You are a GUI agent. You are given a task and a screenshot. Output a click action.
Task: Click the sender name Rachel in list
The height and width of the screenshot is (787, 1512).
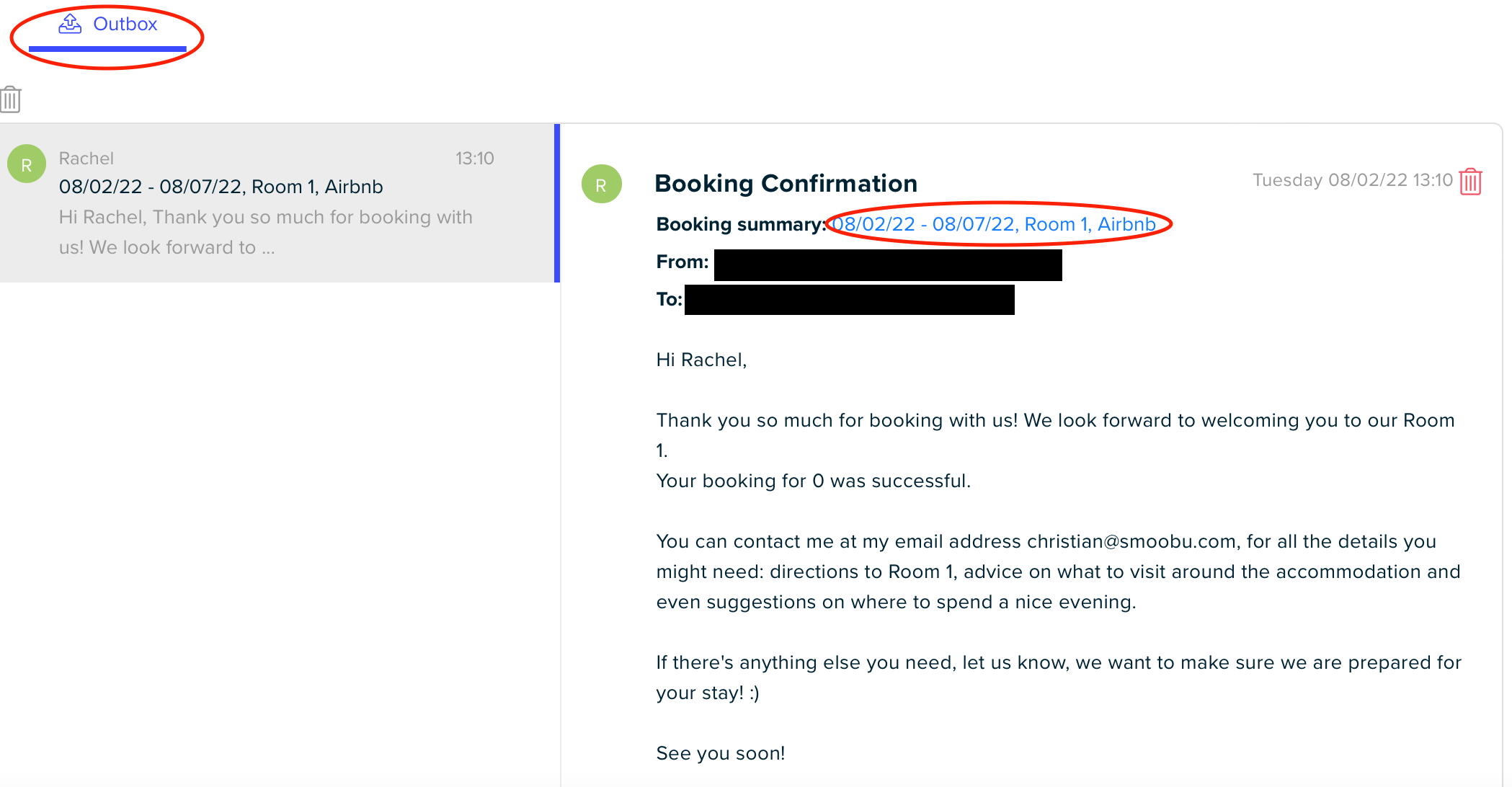click(x=86, y=159)
